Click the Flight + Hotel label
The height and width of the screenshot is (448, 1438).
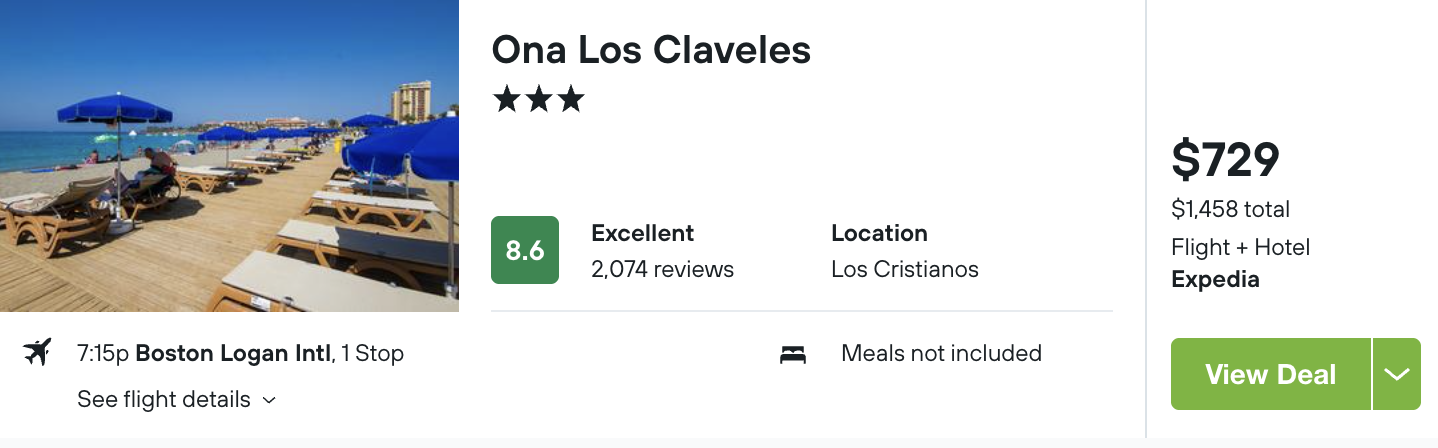(x=1241, y=247)
